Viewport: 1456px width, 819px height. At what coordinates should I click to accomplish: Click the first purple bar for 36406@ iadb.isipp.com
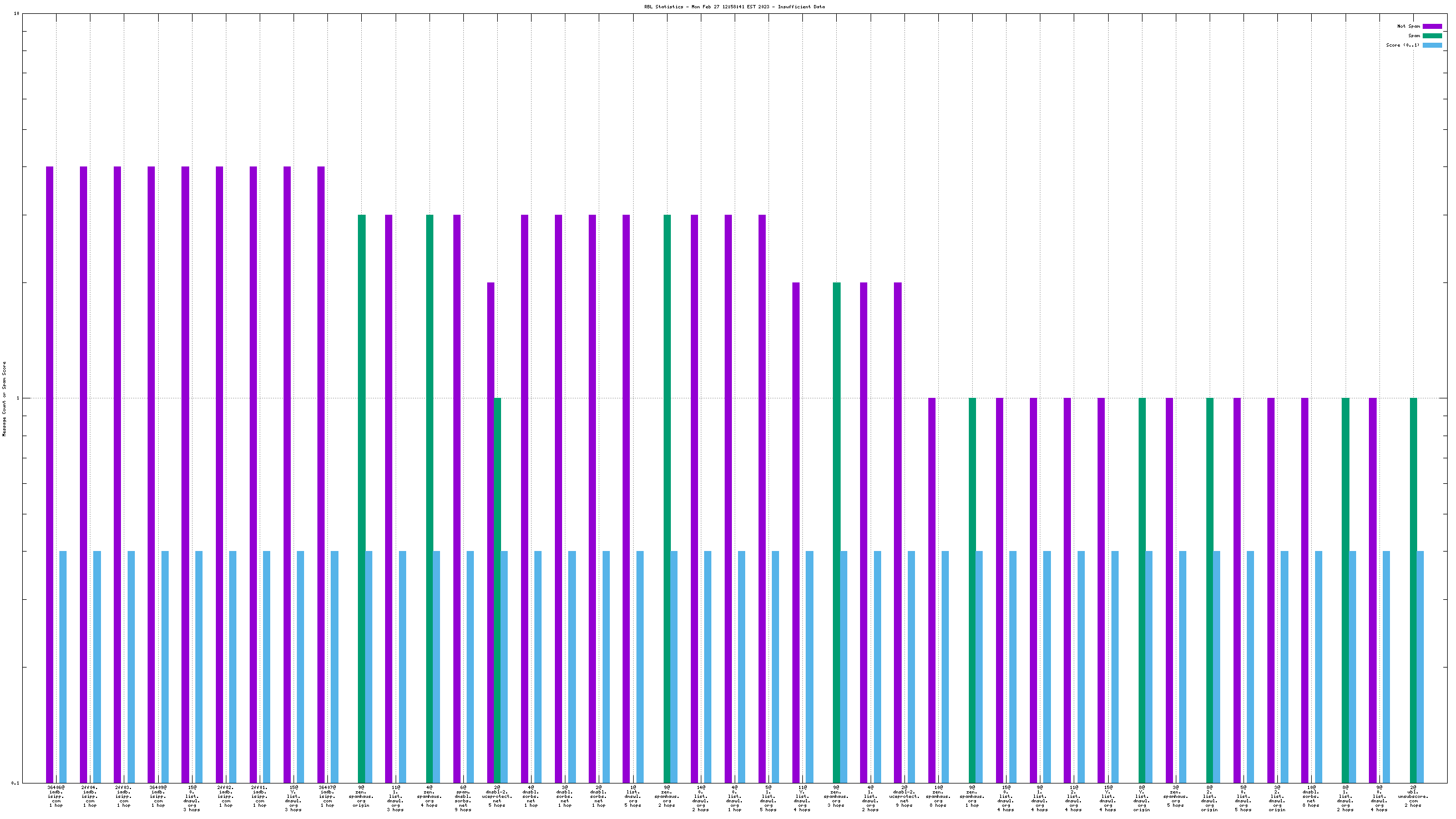[x=50, y=475]
